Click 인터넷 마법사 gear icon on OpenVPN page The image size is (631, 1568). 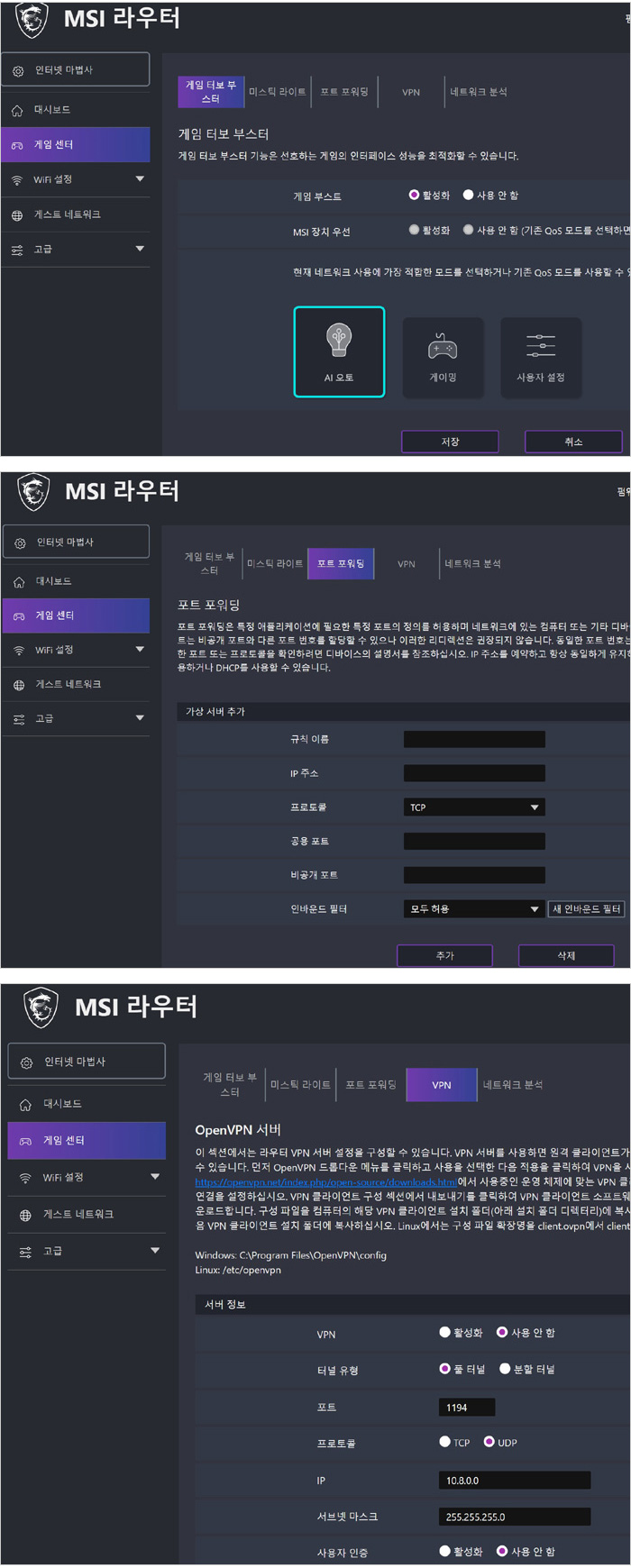point(26,1062)
